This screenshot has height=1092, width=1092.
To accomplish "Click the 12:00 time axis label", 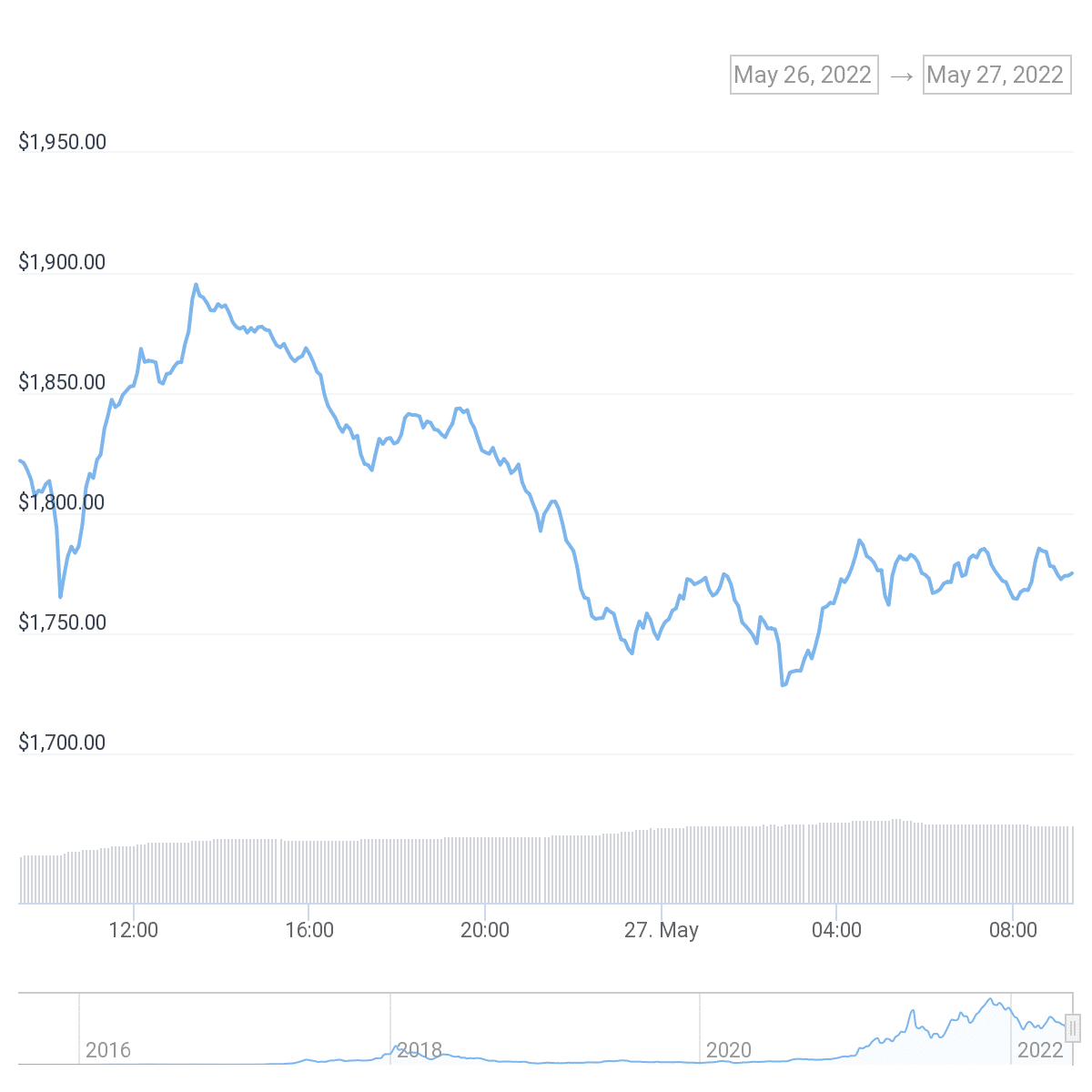I will [x=134, y=930].
